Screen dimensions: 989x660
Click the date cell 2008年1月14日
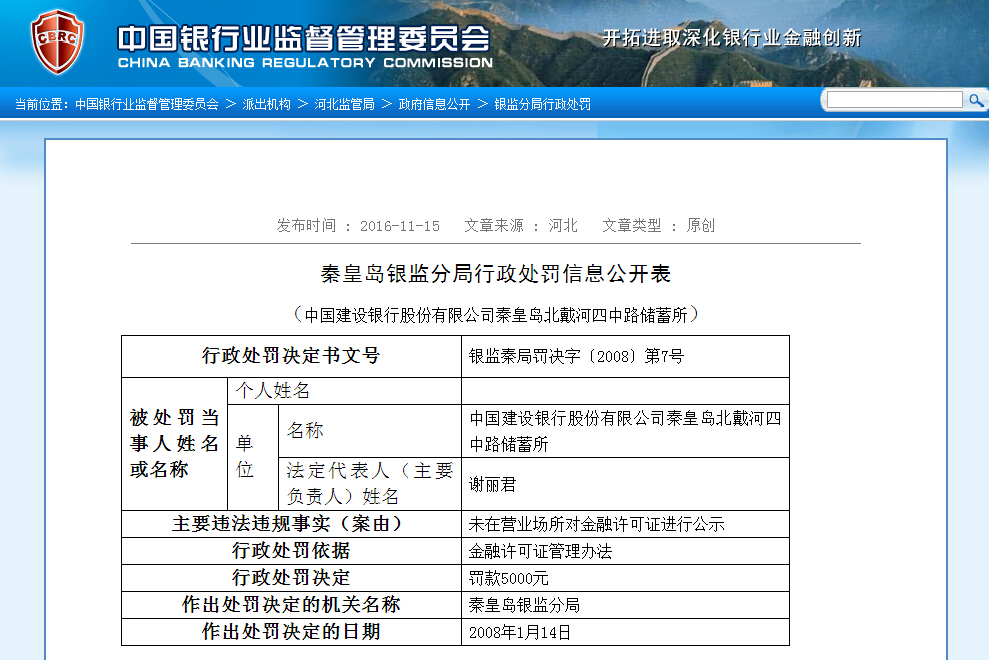[626, 632]
